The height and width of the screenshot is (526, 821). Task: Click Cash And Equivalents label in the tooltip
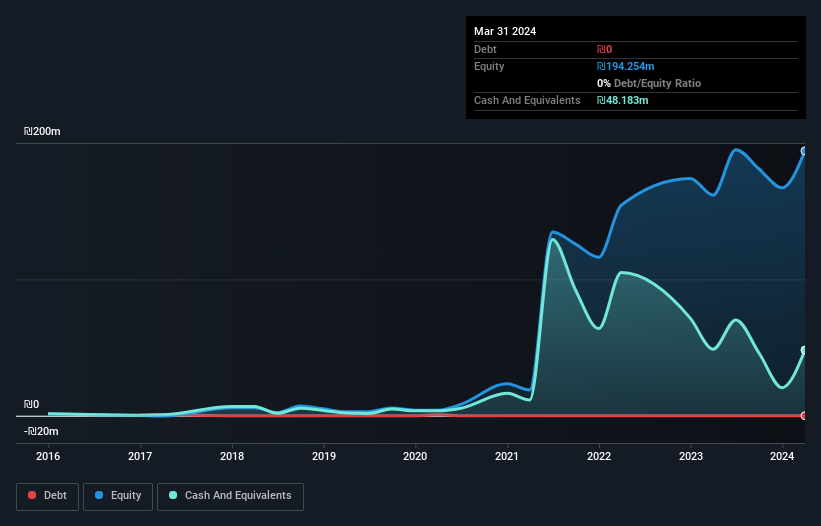click(527, 100)
